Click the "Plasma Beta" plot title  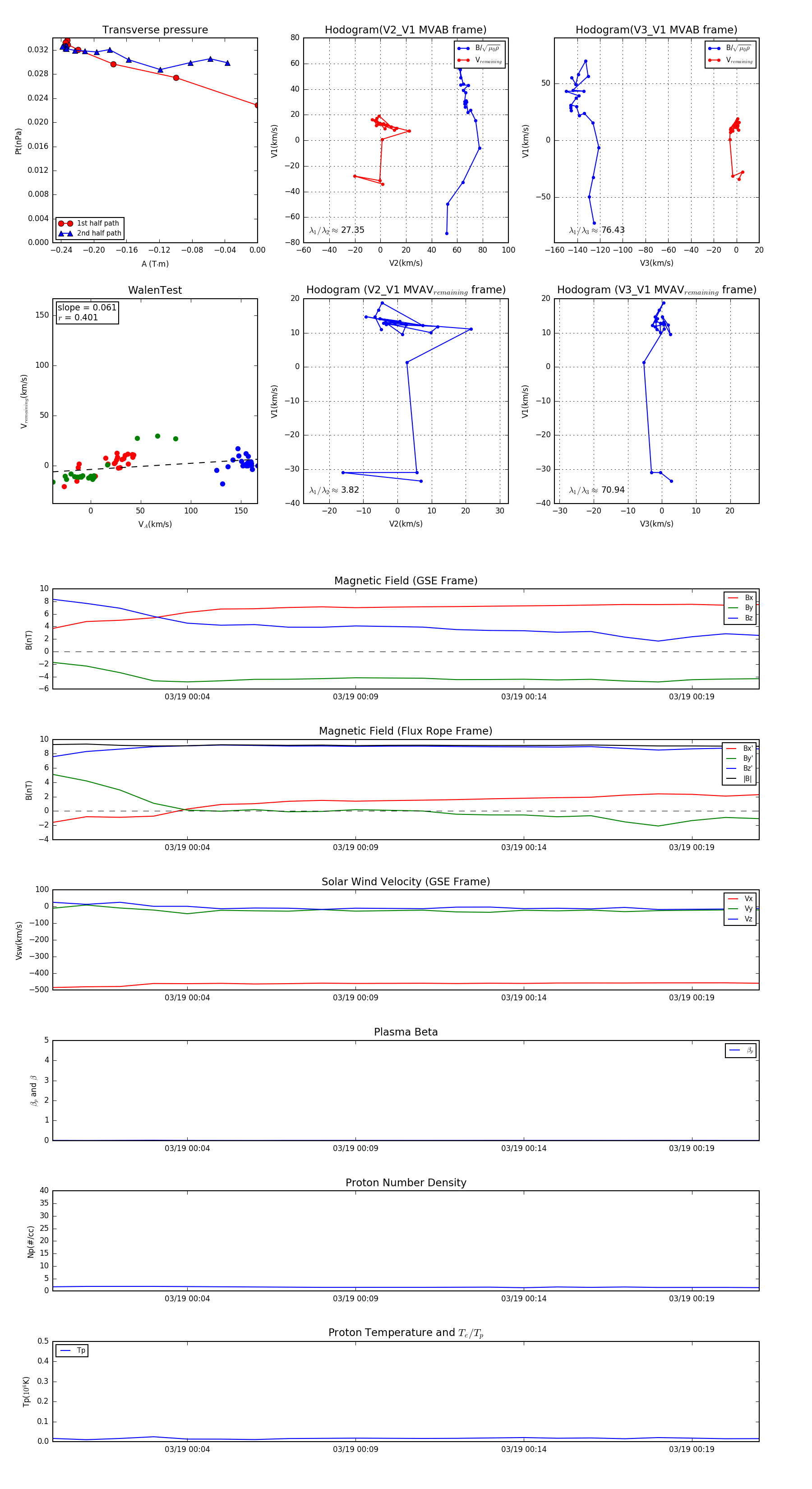click(406, 1032)
